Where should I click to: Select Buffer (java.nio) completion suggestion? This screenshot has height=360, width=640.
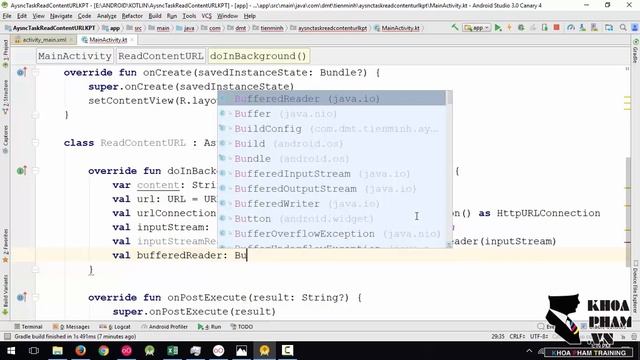coord(332,114)
